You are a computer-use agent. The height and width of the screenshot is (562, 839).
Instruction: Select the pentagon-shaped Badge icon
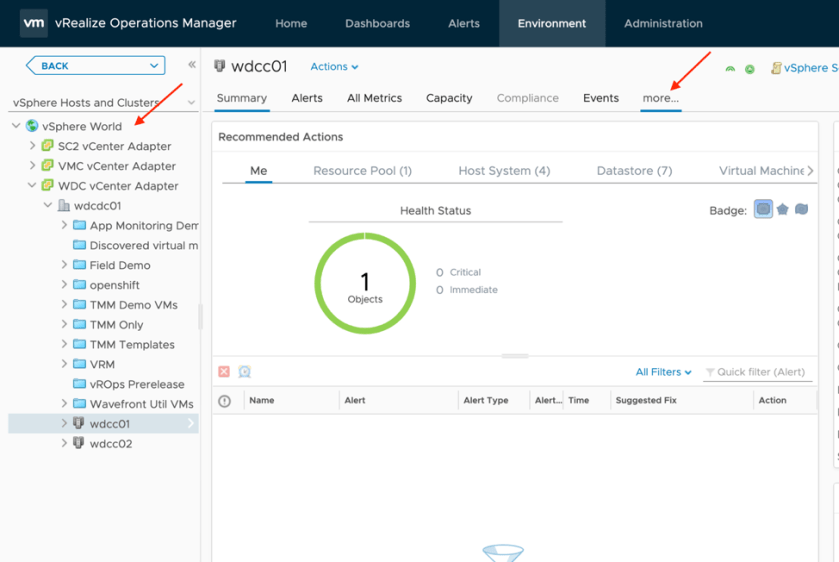783,210
